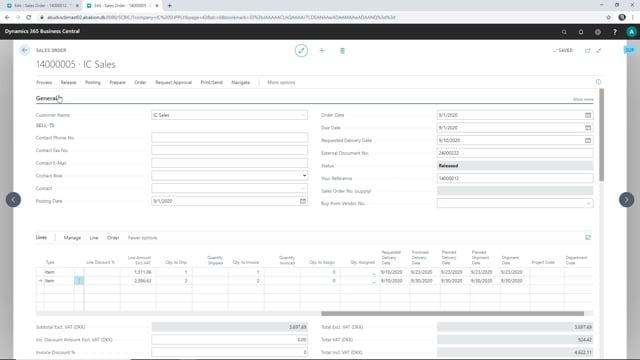This screenshot has width=640, height=360.
Task: Click Inv. Discount Amount Excl. VAT field
Action: (x=229, y=340)
